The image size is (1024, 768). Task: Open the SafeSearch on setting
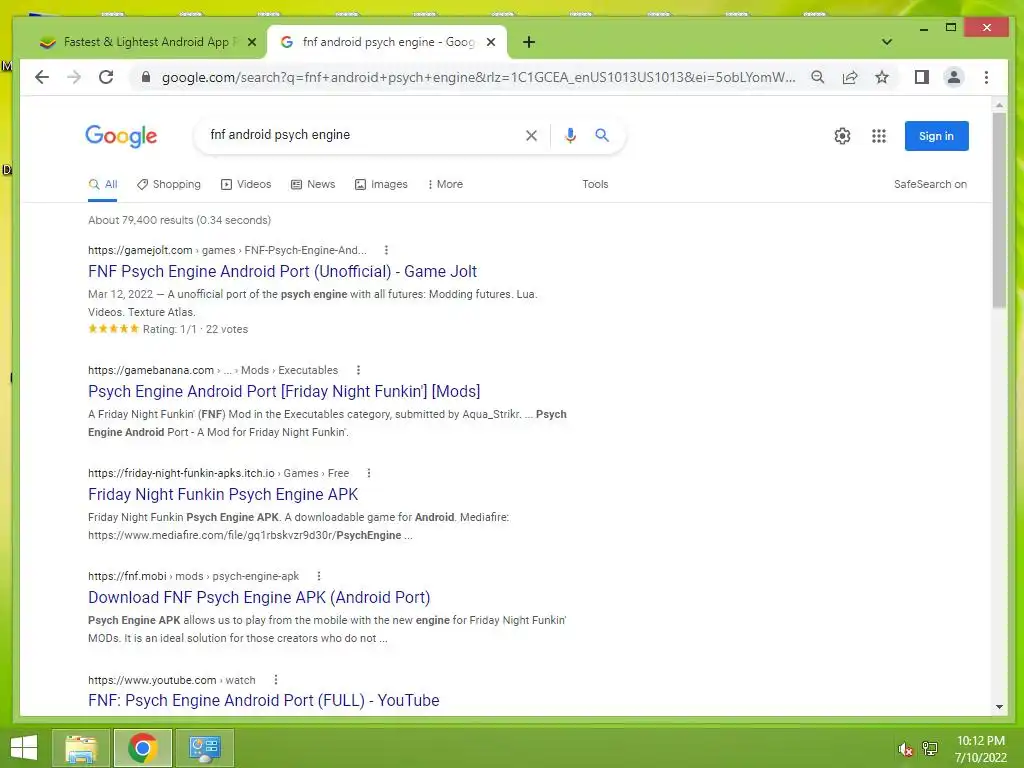tap(930, 184)
